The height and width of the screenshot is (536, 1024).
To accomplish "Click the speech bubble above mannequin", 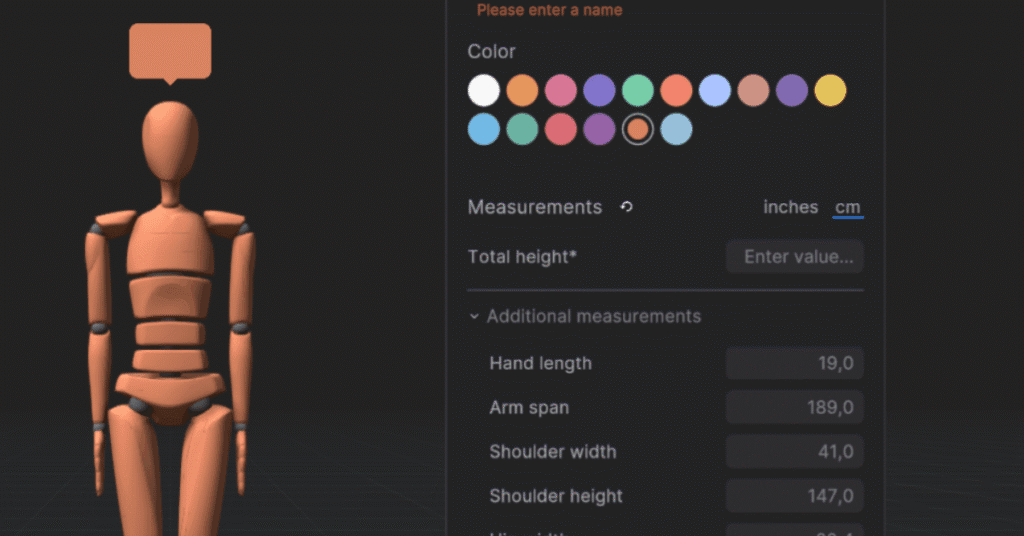I will (170, 54).
